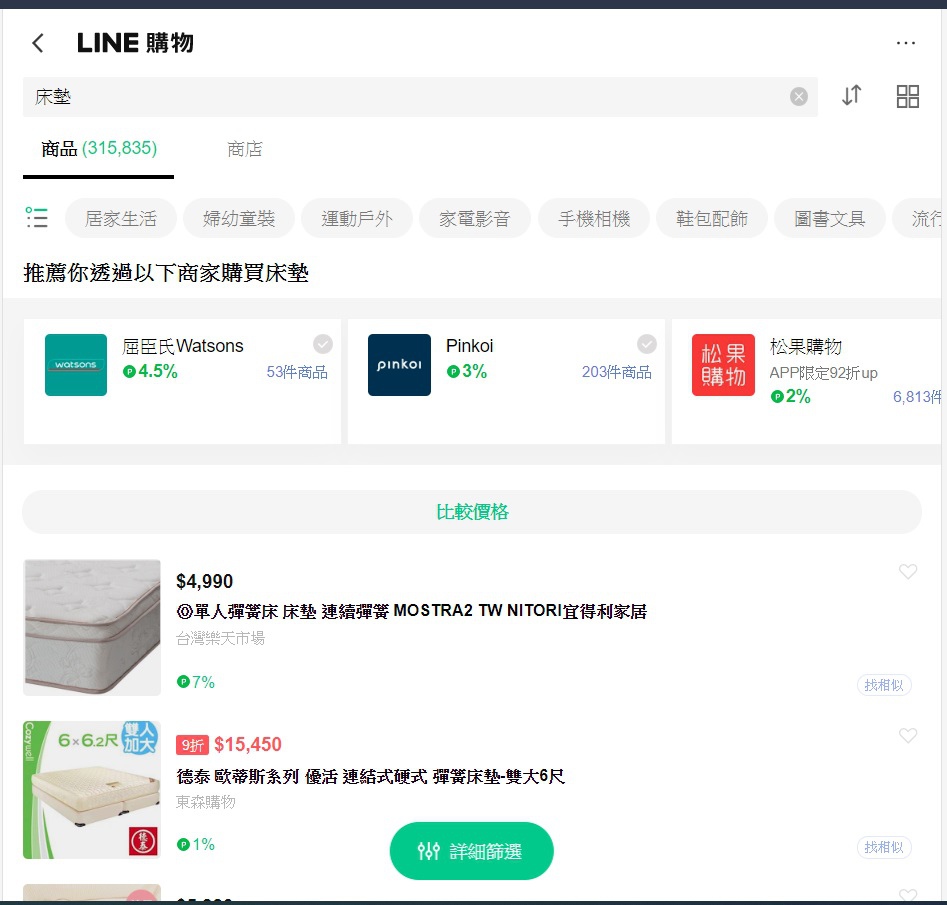
Task: Open the more options ellipsis menu
Action: [905, 43]
